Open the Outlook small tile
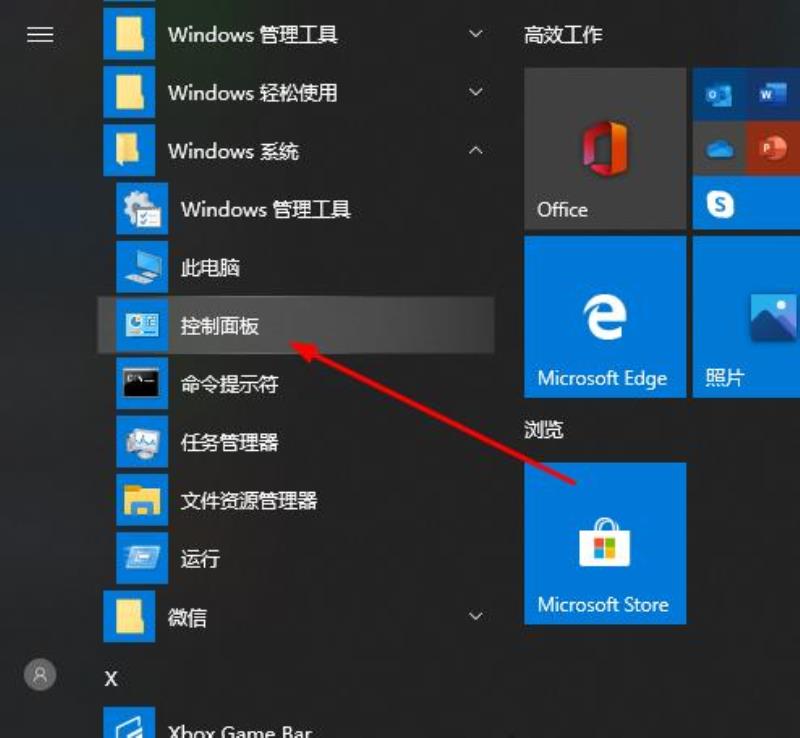Screen dimensions: 800x738 click(x=719, y=94)
